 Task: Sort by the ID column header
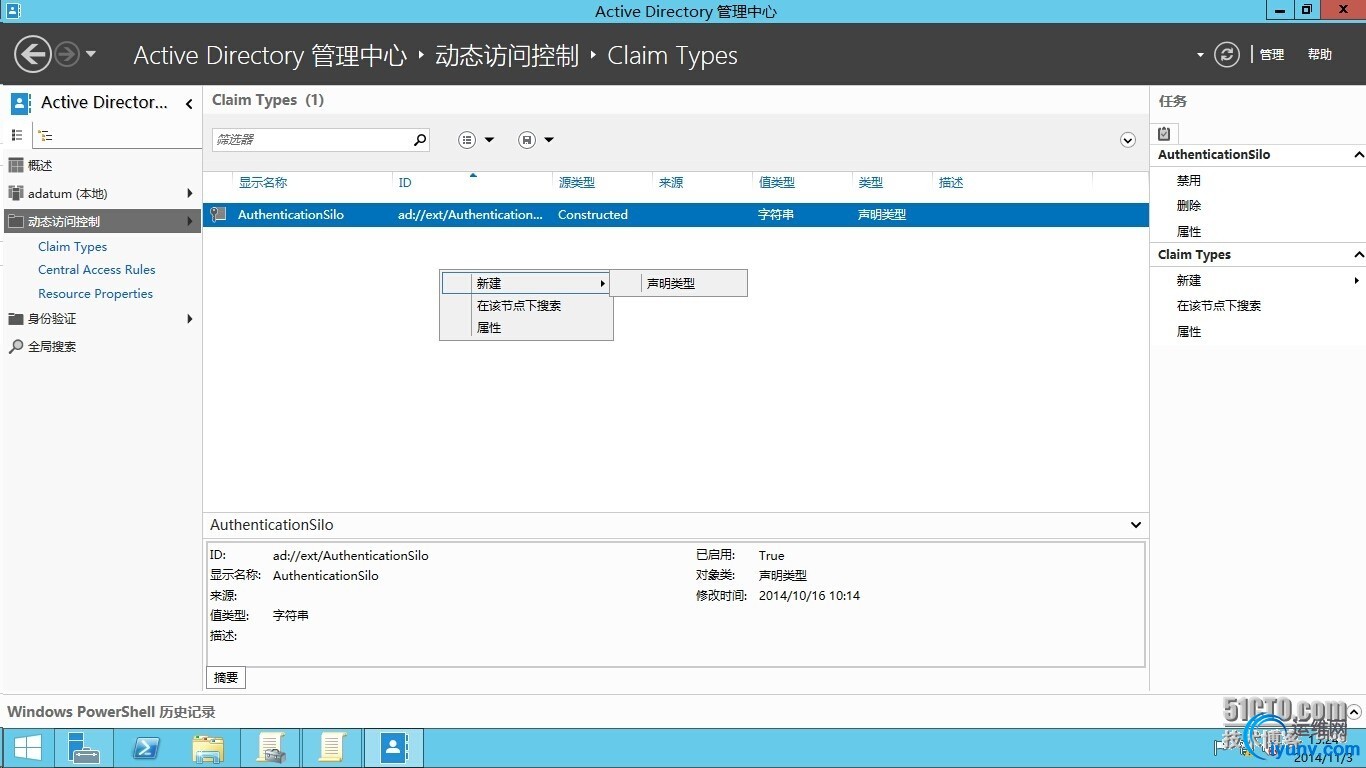(x=405, y=183)
